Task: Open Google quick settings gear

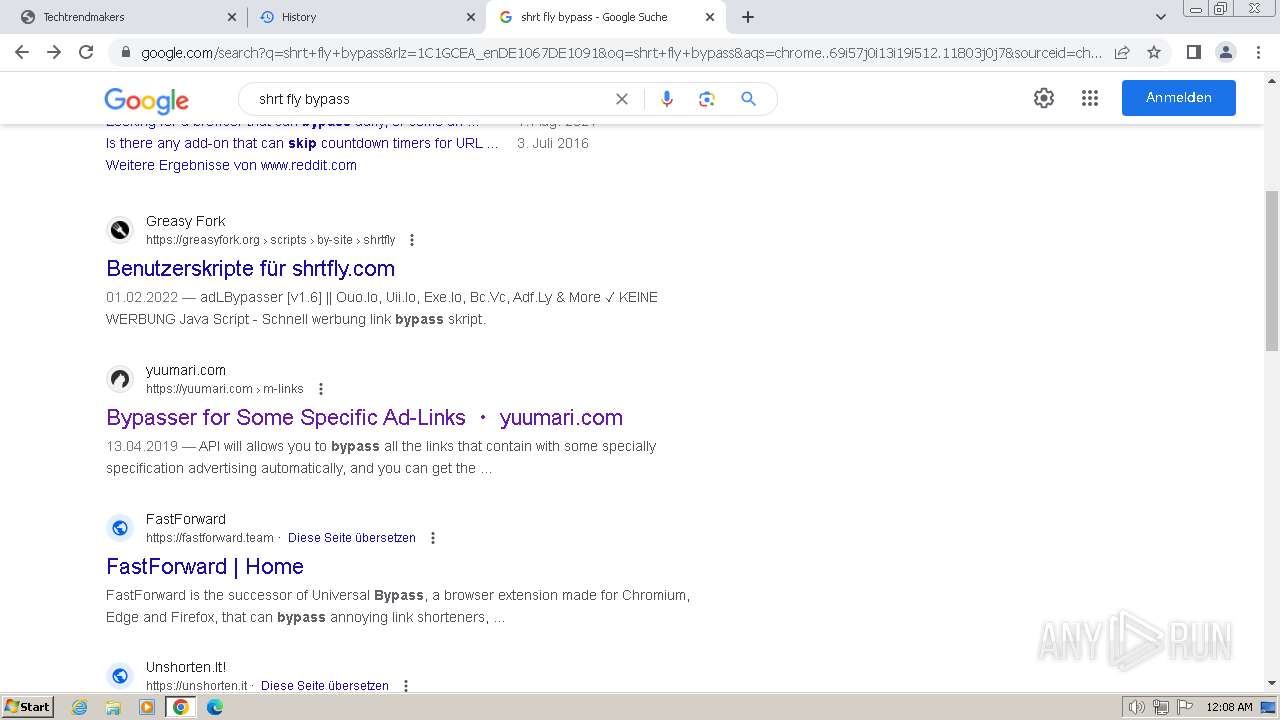Action: 1044,98
